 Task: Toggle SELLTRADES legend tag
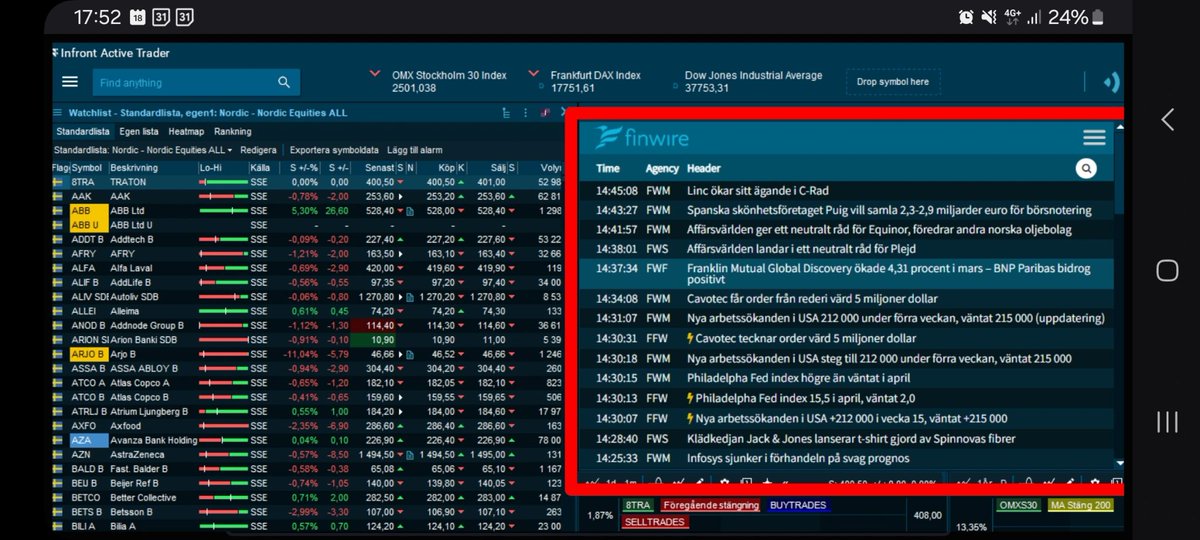(654, 522)
